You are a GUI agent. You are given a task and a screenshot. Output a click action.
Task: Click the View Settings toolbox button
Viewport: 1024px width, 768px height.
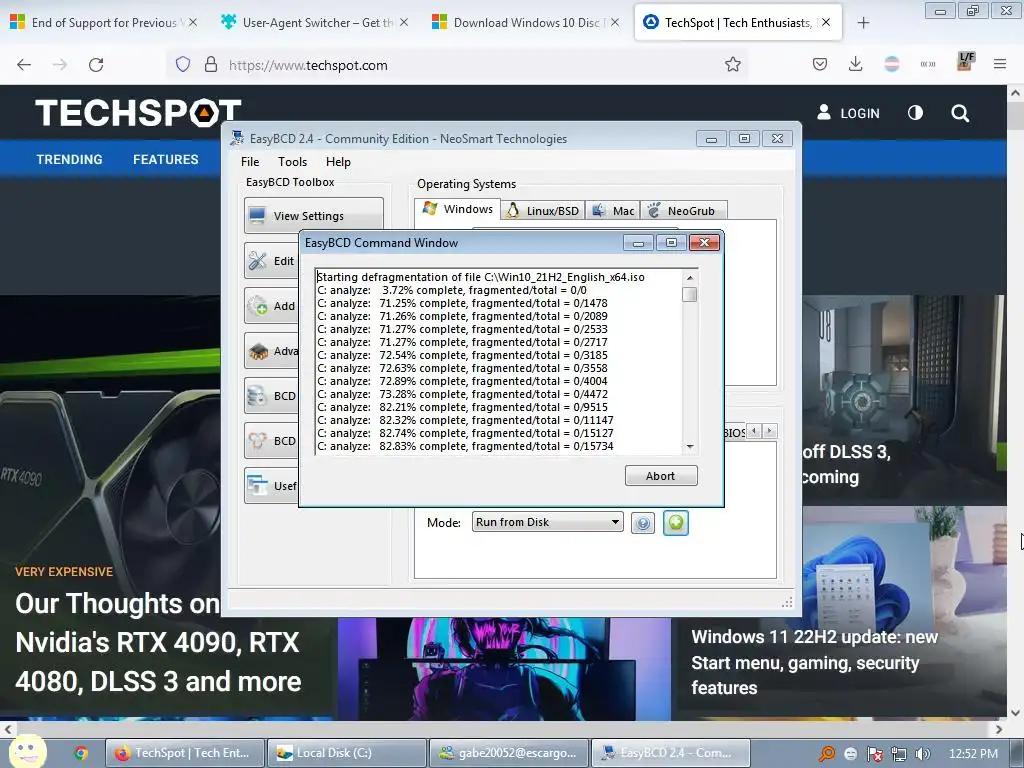point(313,216)
